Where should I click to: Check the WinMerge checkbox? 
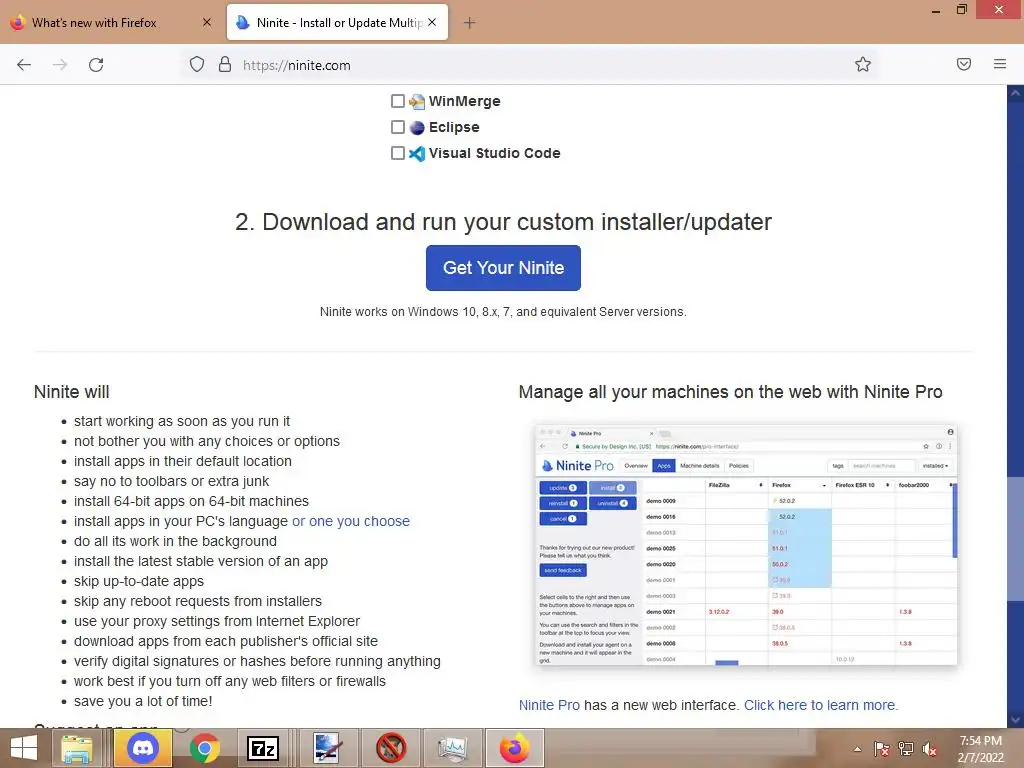tap(397, 101)
